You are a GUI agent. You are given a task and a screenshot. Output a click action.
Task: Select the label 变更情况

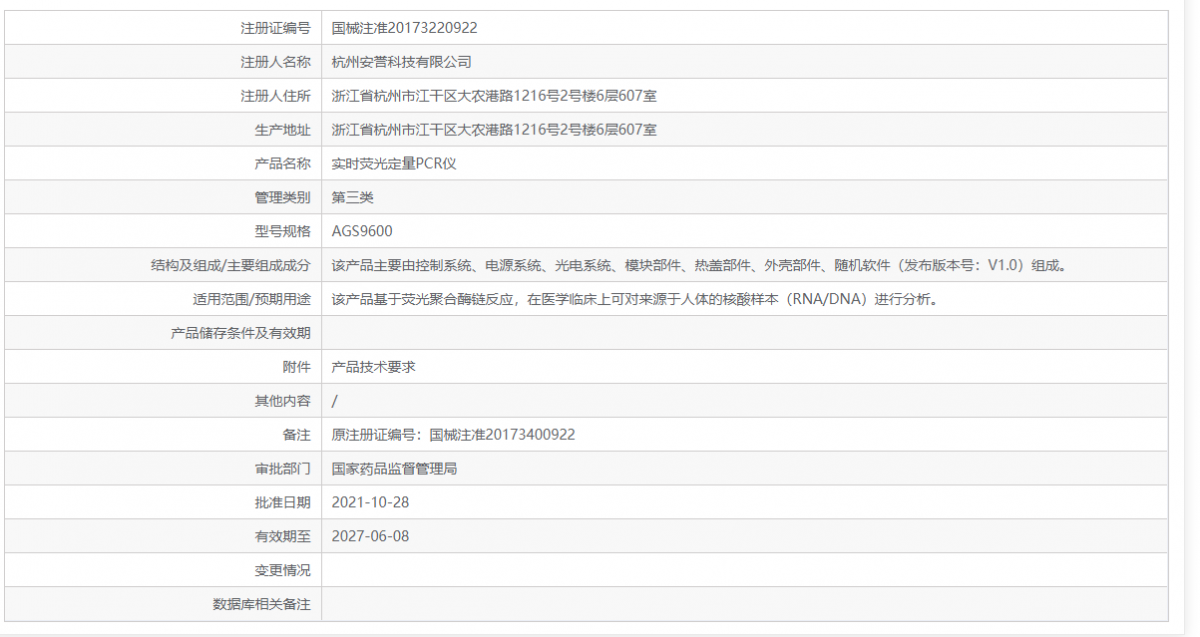coord(283,570)
